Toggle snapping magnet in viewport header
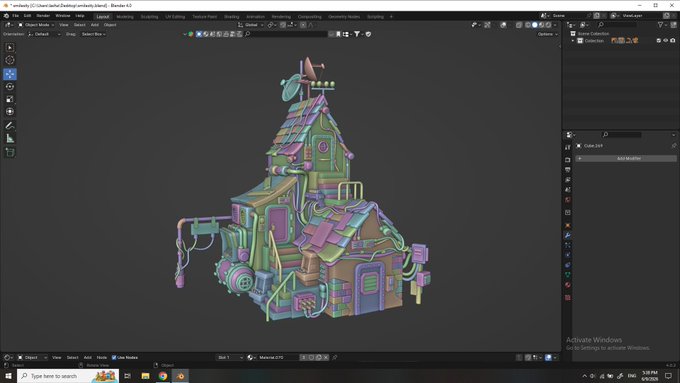This screenshot has width=680, height=383. [x=283, y=25]
